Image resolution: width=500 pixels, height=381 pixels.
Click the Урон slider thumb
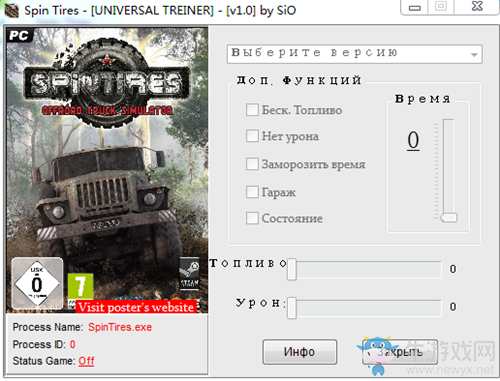292,308
